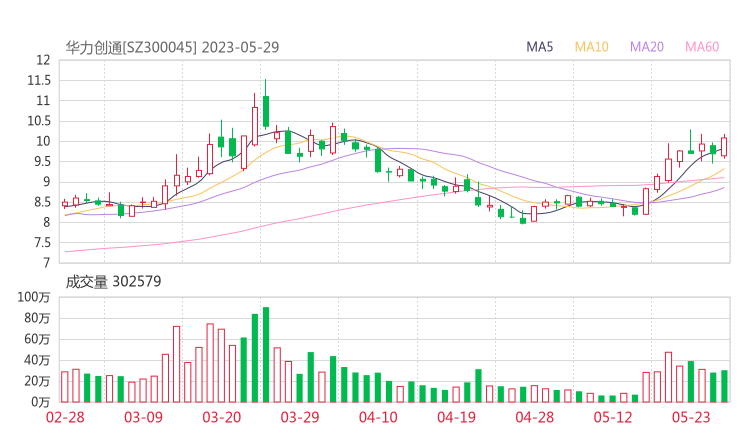Screen dimensions: 740x440
Task: Click the 7 price axis label
Action: coord(46,263)
